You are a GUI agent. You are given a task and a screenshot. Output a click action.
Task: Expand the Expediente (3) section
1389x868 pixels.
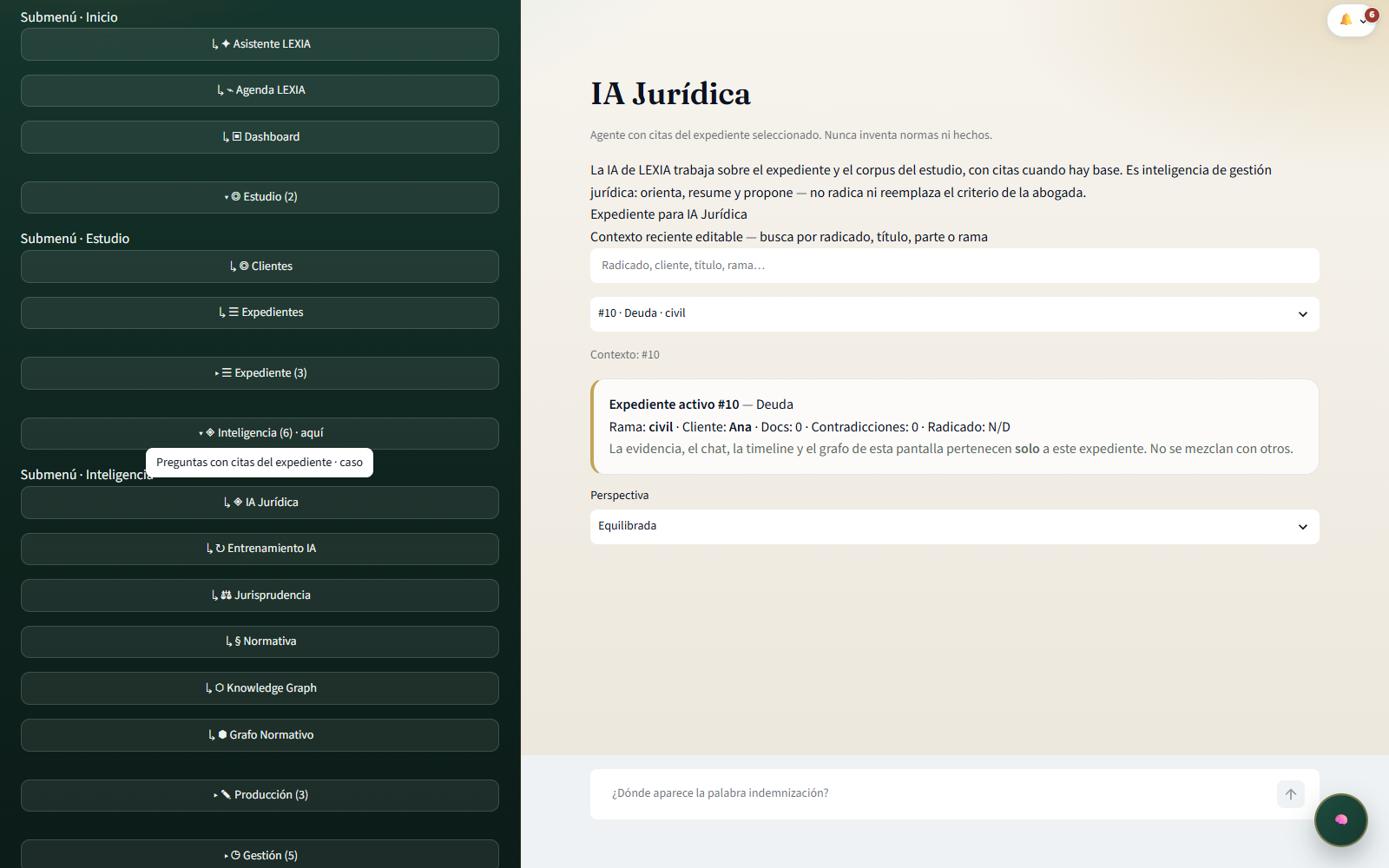260,373
